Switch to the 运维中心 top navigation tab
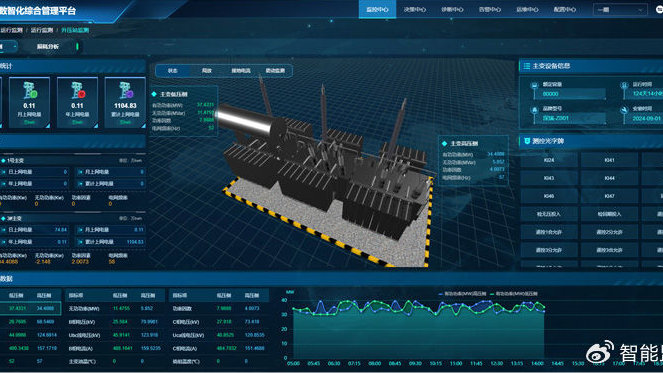Viewport: 663px width, 373px height. click(x=527, y=9)
